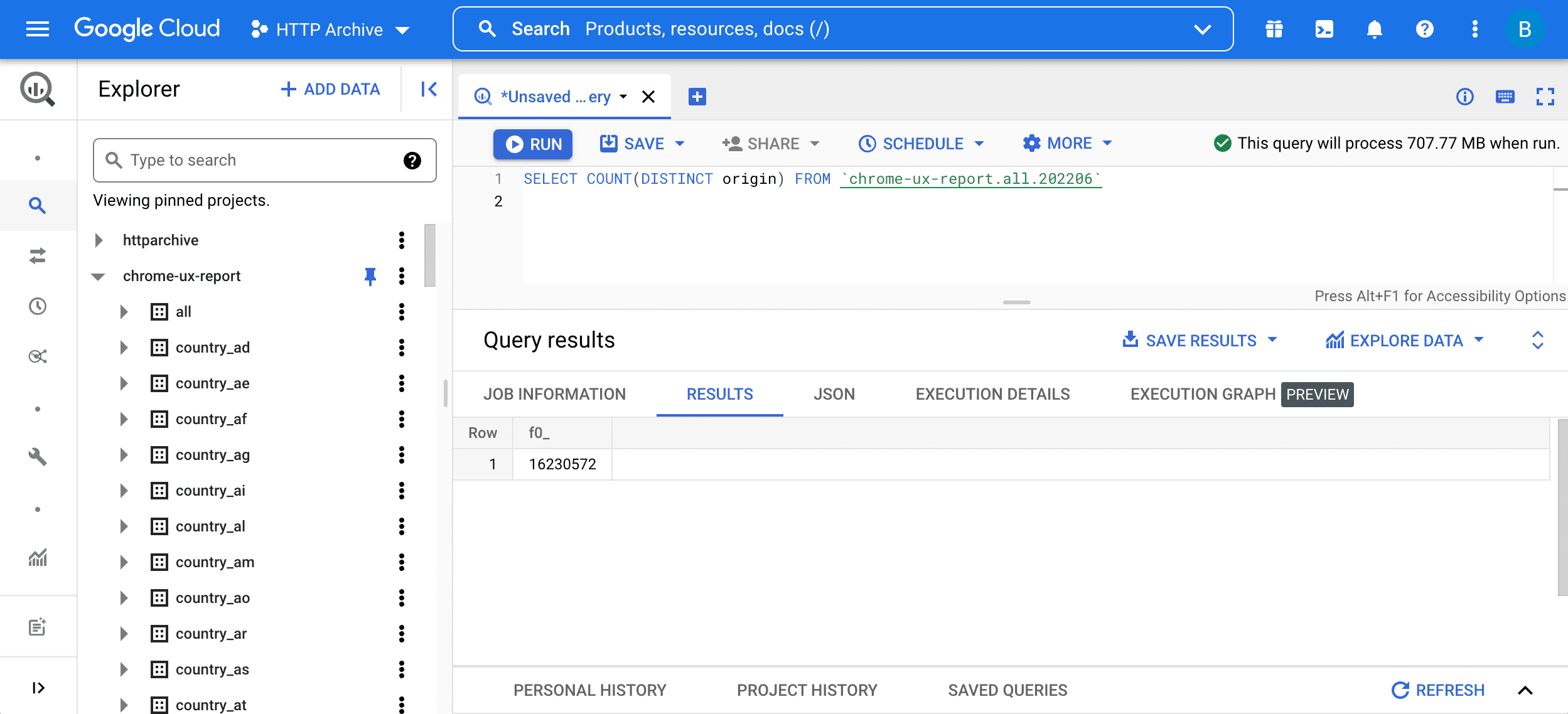Switch to the JSON results tab
The image size is (1568, 714).
click(834, 393)
